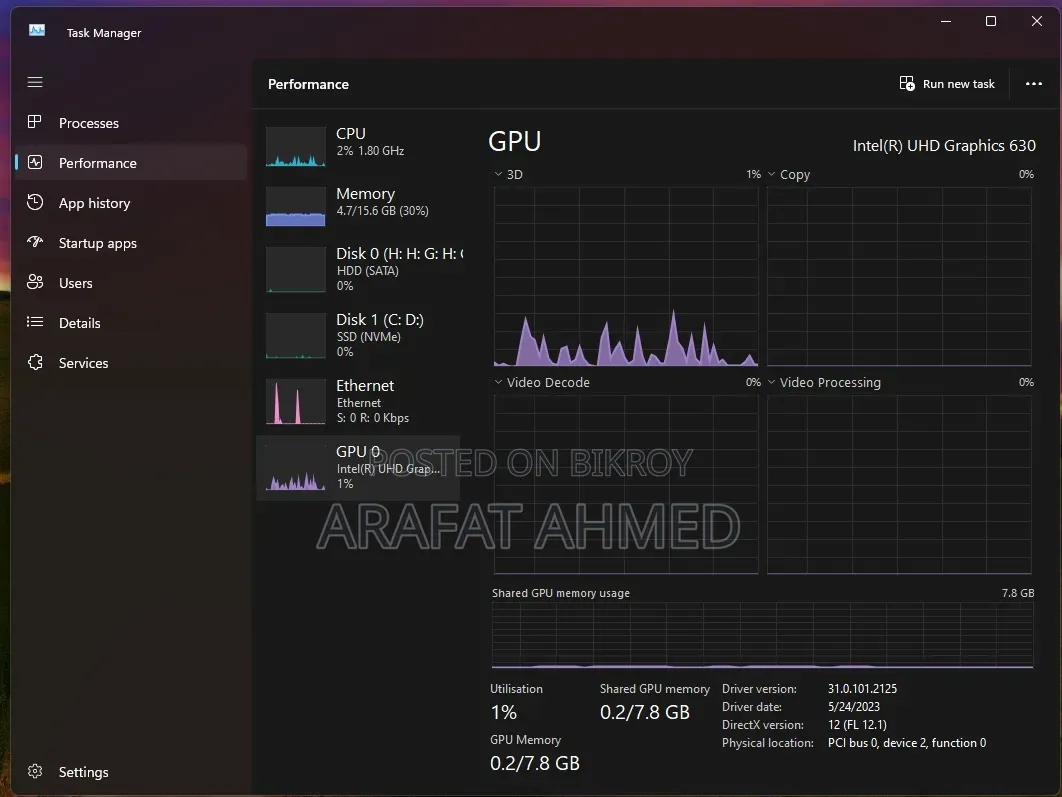Image resolution: width=1062 pixels, height=797 pixels.
Task: Click the Performance page heading
Action: pyautogui.click(x=308, y=84)
